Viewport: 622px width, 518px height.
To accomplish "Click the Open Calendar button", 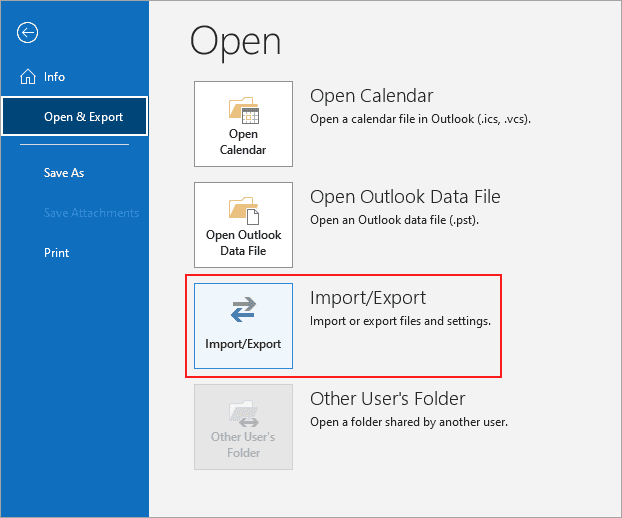I will [243, 124].
